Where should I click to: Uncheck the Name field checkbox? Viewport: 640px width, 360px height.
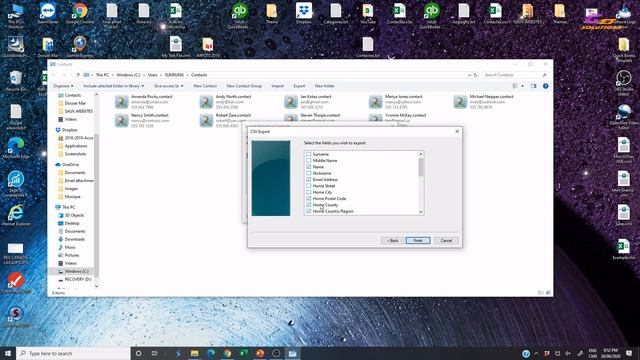(x=309, y=167)
